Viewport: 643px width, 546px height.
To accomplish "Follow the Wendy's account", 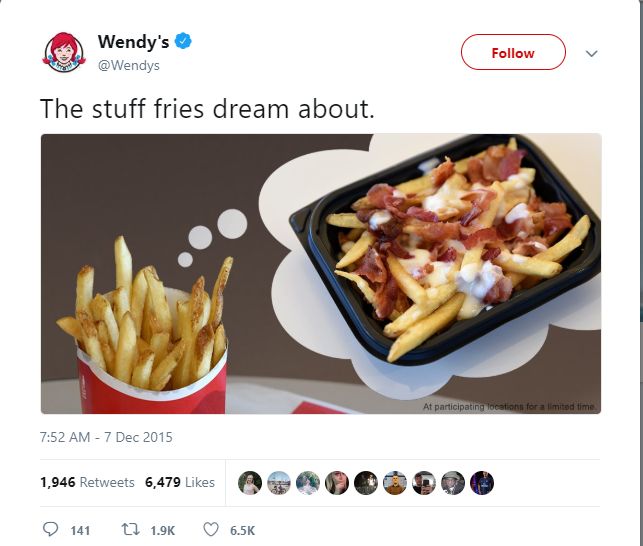I will click(x=513, y=53).
